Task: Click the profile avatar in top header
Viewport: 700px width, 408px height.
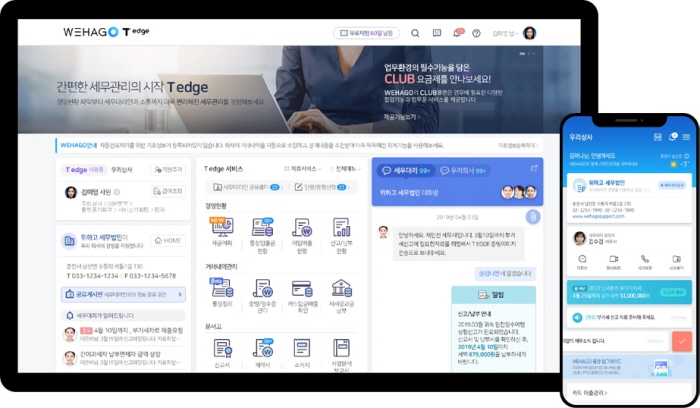Action: 529,33
